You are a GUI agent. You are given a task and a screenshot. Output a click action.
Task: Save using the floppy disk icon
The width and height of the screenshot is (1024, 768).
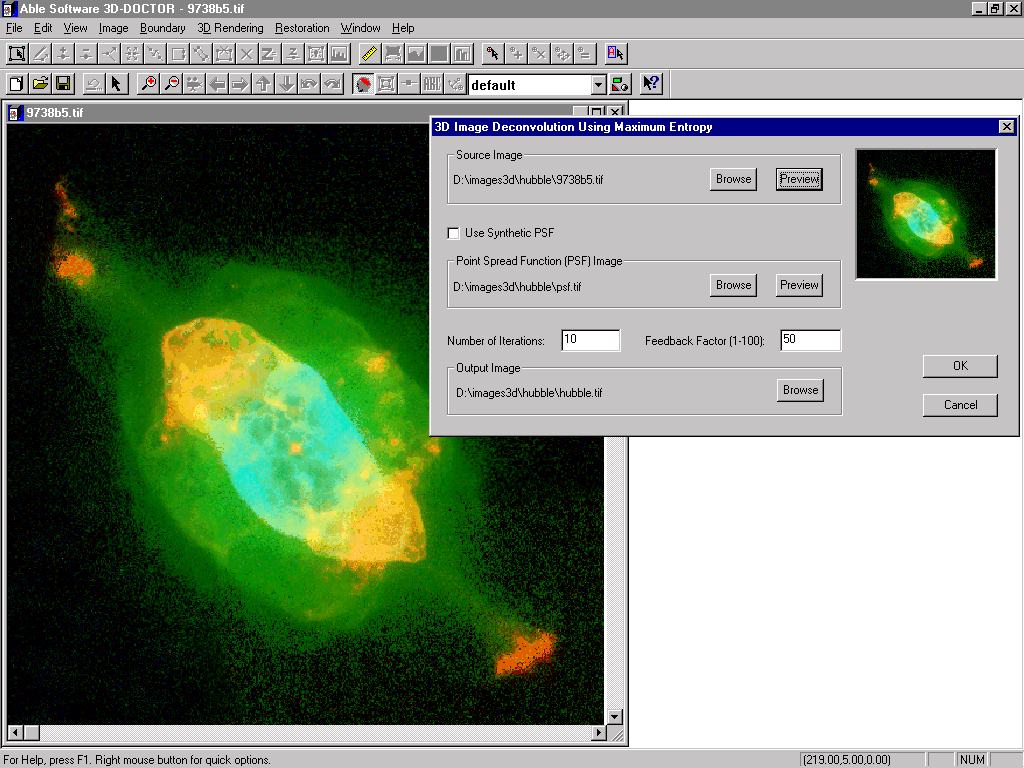tap(63, 84)
